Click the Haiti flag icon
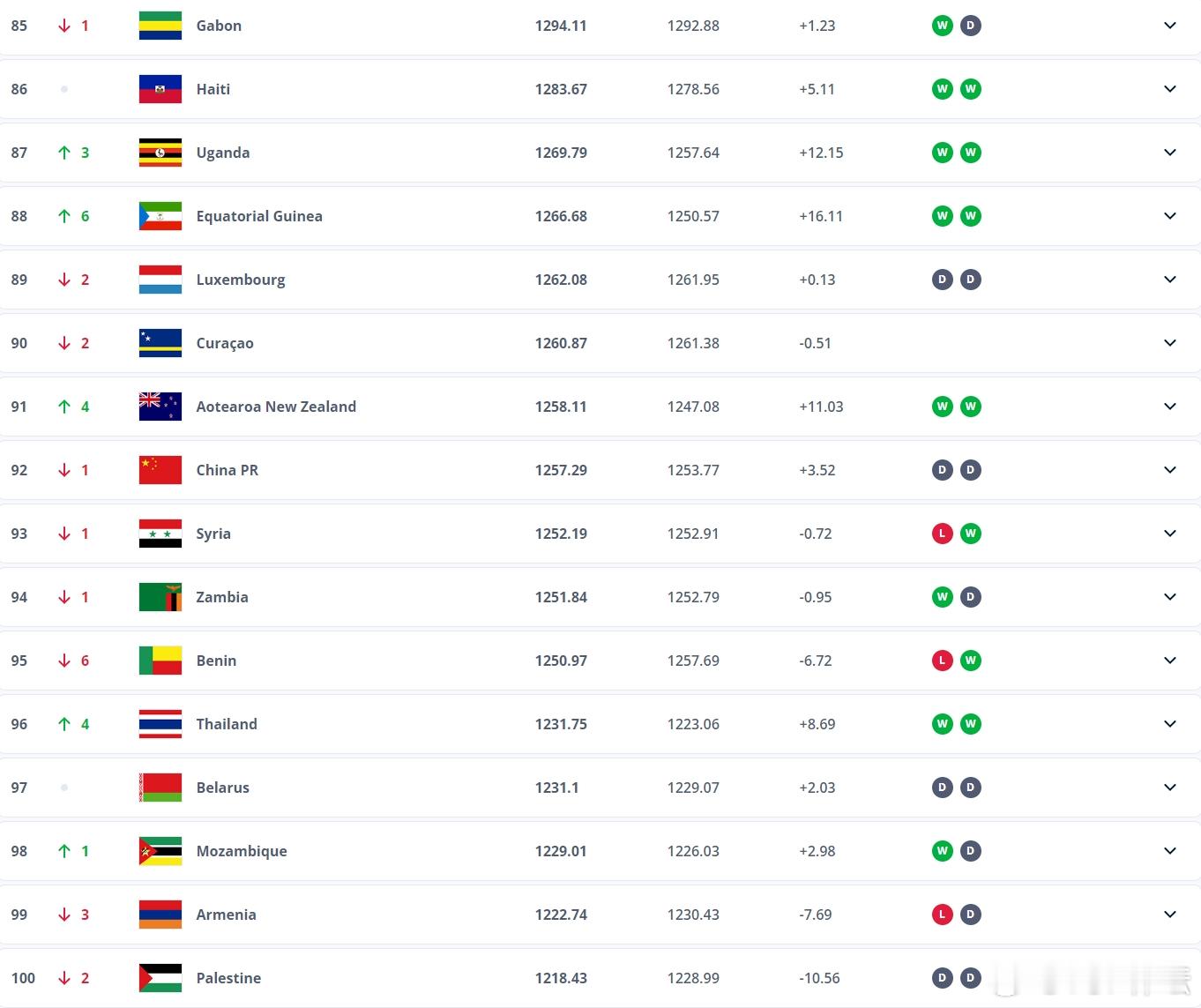The height and width of the screenshot is (1008, 1201). coord(160,89)
